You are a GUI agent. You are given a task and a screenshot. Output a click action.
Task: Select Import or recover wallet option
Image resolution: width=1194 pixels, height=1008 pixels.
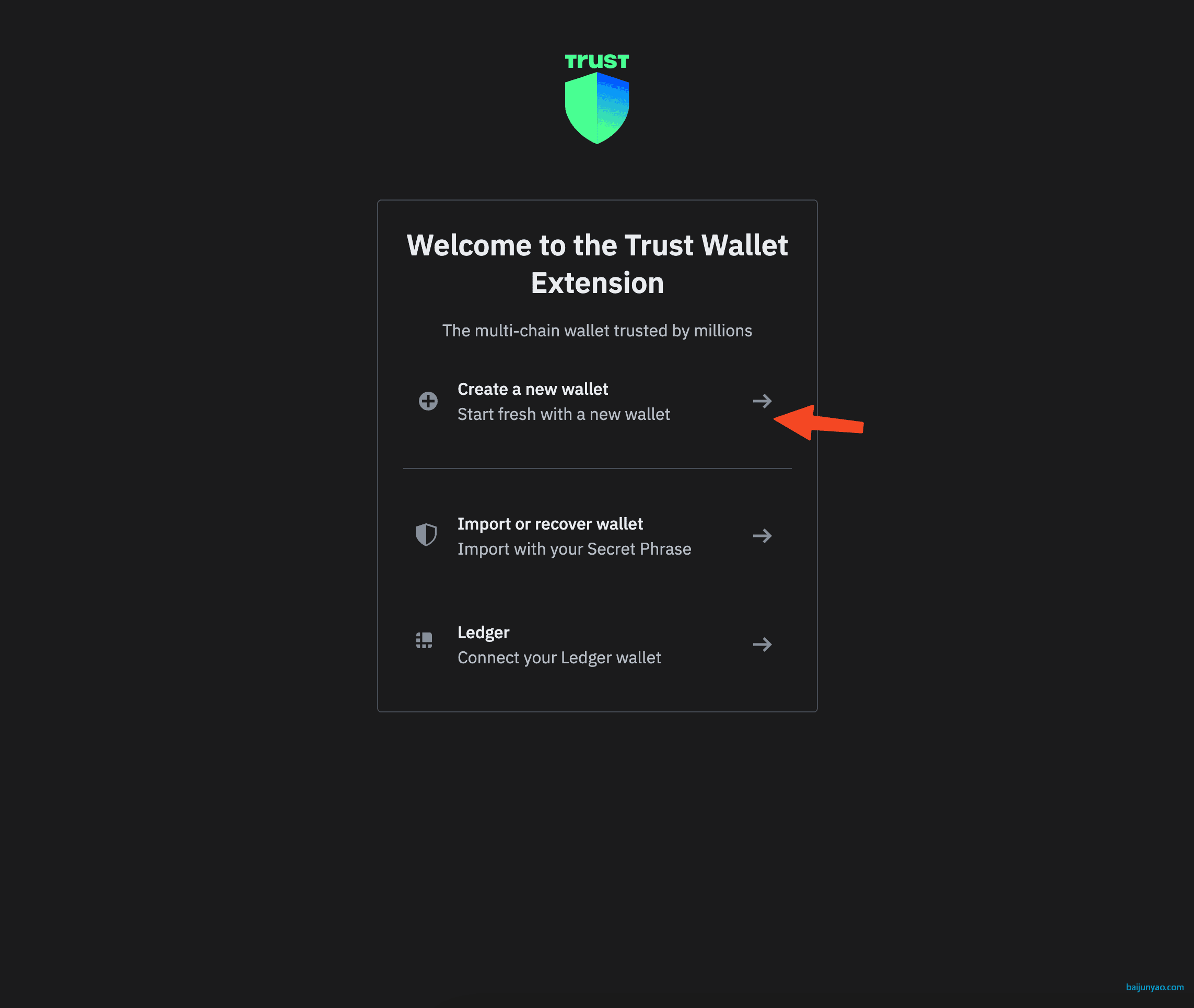(597, 535)
